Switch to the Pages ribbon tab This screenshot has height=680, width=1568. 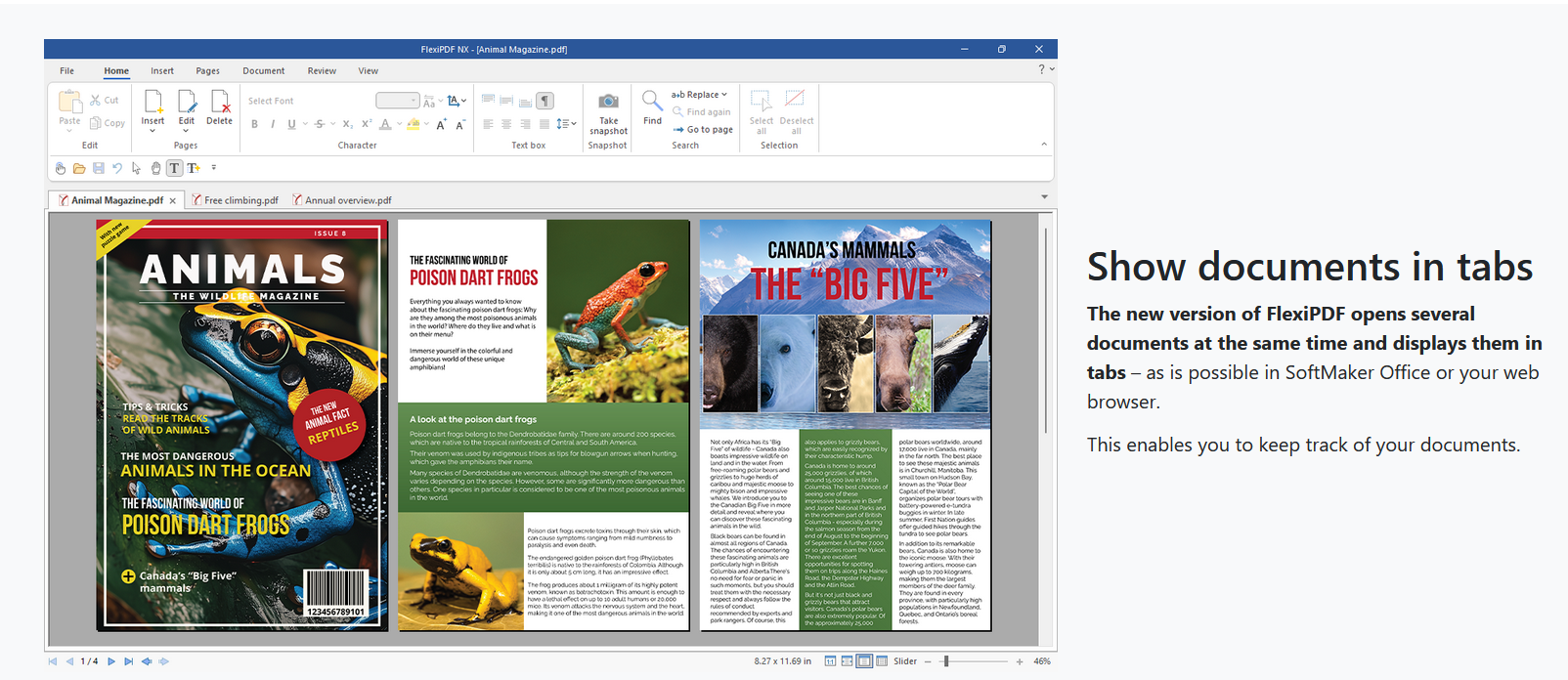click(x=207, y=71)
